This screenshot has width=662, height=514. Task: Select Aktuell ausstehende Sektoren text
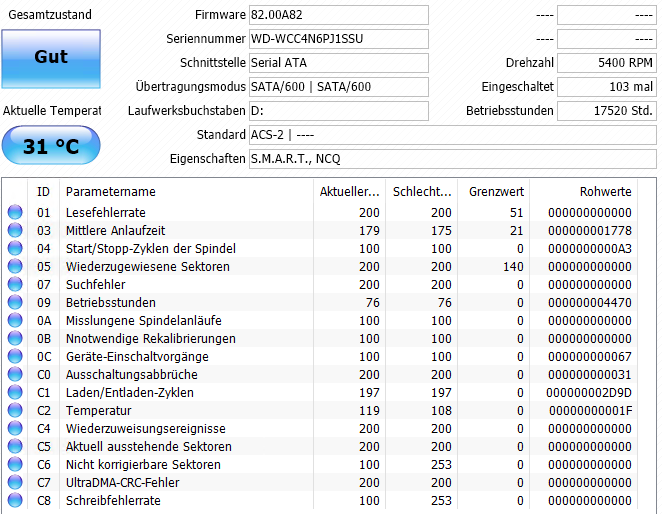click(149, 446)
